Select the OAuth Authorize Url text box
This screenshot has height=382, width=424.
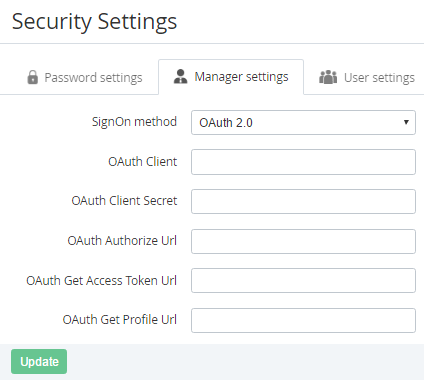(x=303, y=241)
